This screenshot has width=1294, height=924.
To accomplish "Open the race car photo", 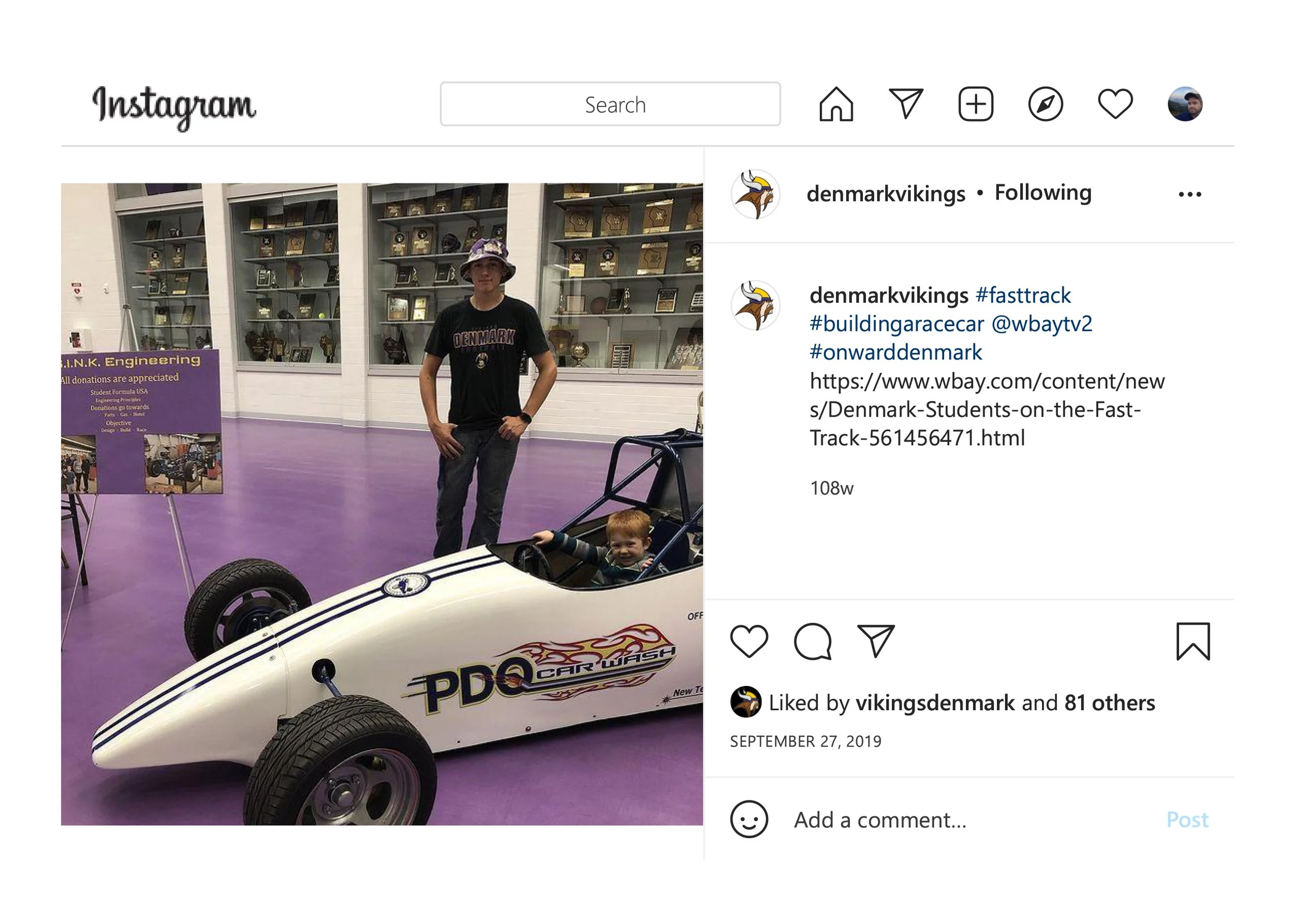I will pyautogui.click(x=381, y=504).
